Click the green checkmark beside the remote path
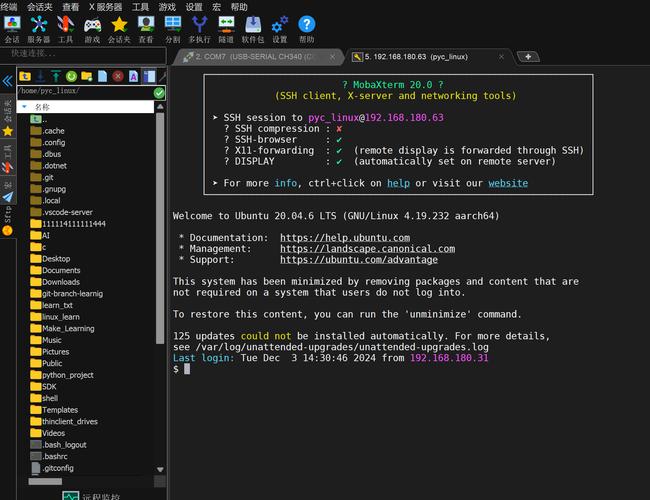 (x=159, y=92)
